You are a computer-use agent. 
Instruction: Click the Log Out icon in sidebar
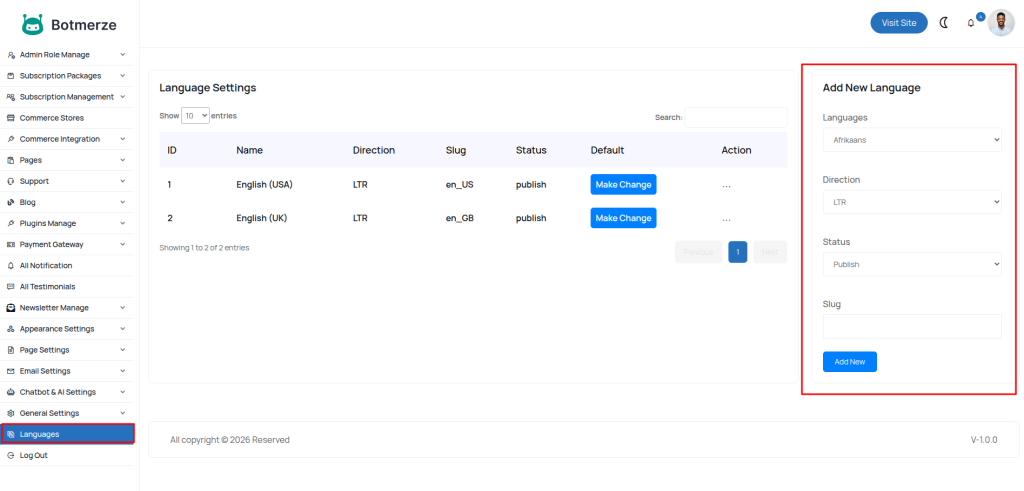pyautogui.click(x=11, y=455)
